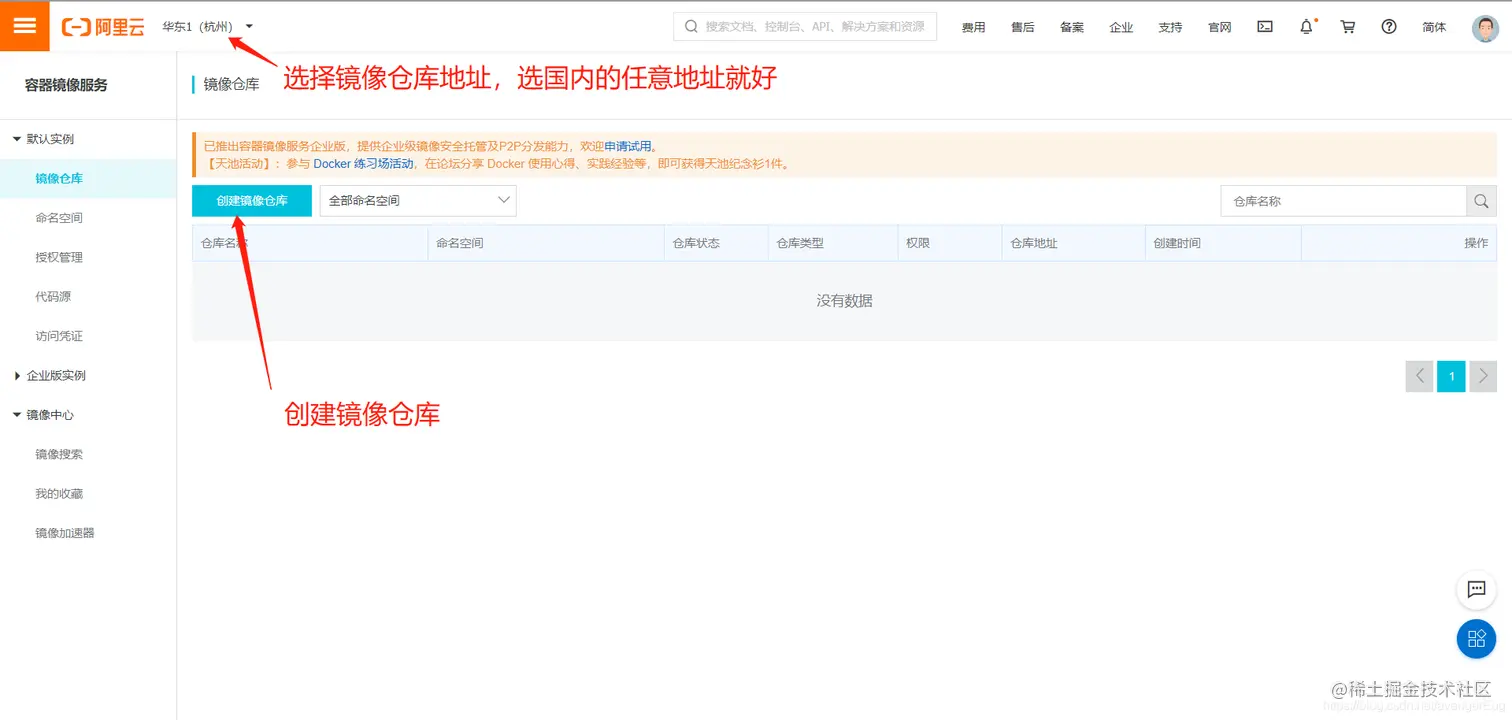Run repository name search with the magnifier
This screenshot has width=1512, height=720.
pyautogui.click(x=1481, y=200)
